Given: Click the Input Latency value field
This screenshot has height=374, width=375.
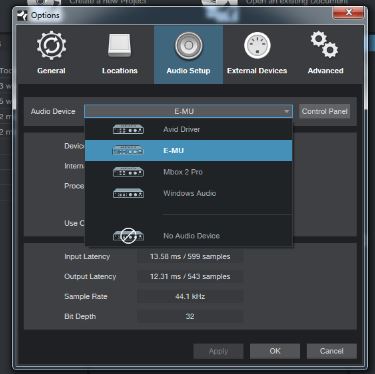Looking at the screenshot, I should coord(190,257).
